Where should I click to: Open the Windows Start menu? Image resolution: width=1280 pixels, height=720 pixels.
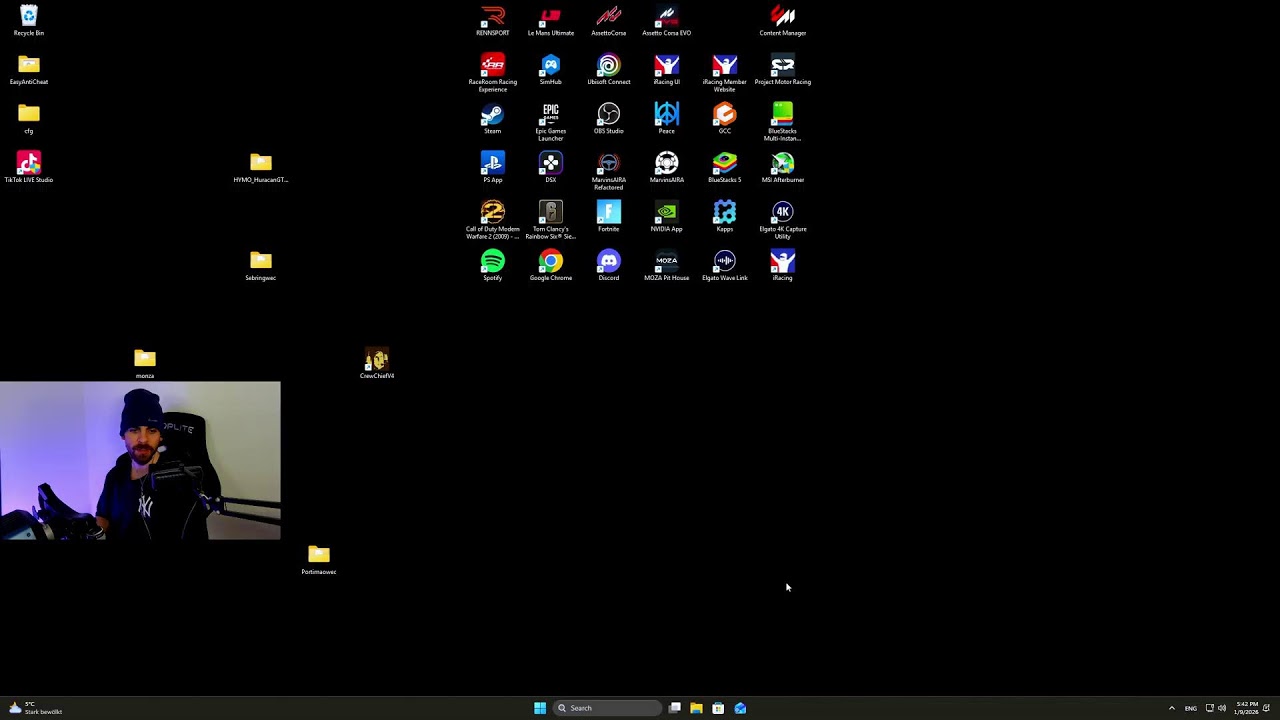[x=540, y=708]
